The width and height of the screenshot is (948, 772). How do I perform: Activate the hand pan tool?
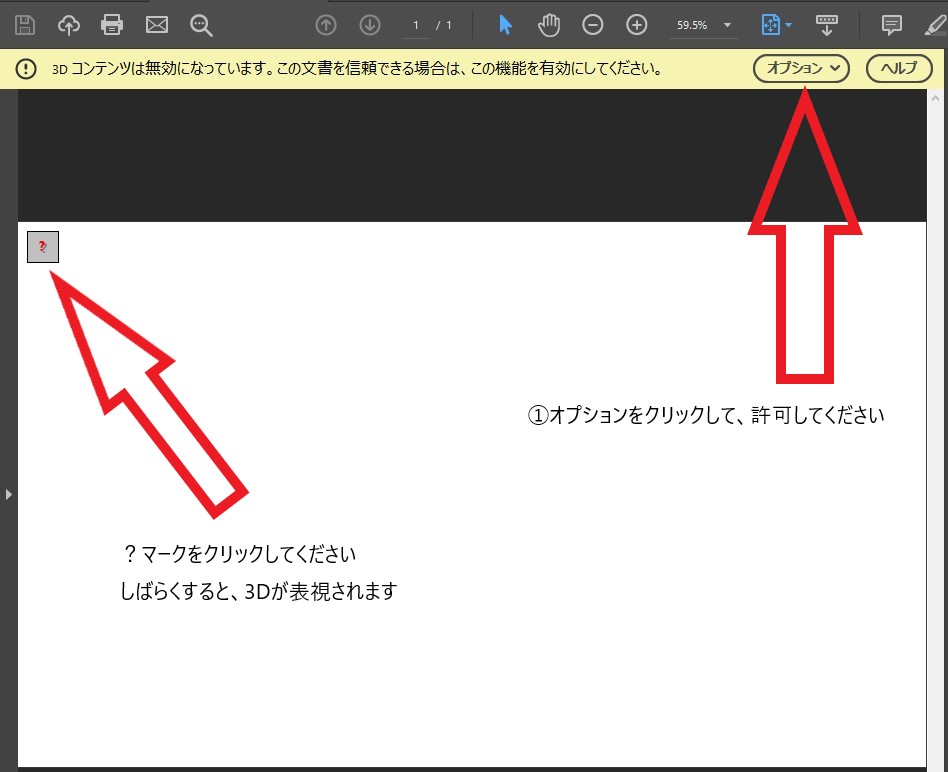(549, 25)
